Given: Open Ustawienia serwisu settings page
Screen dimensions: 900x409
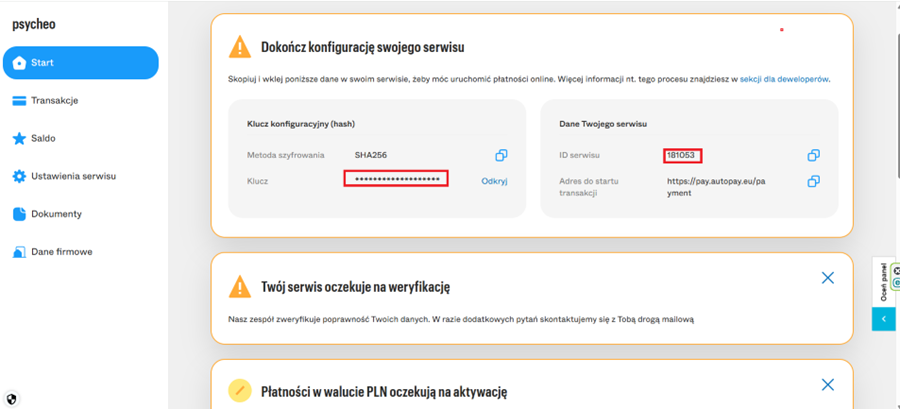Looking at the screenshot, I should click(x=73, y=176).
